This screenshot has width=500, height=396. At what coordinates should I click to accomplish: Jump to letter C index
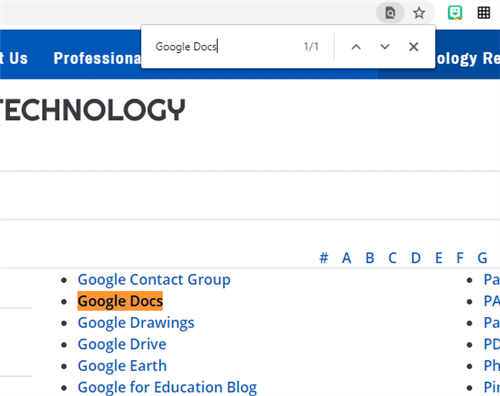click(393, 258)
